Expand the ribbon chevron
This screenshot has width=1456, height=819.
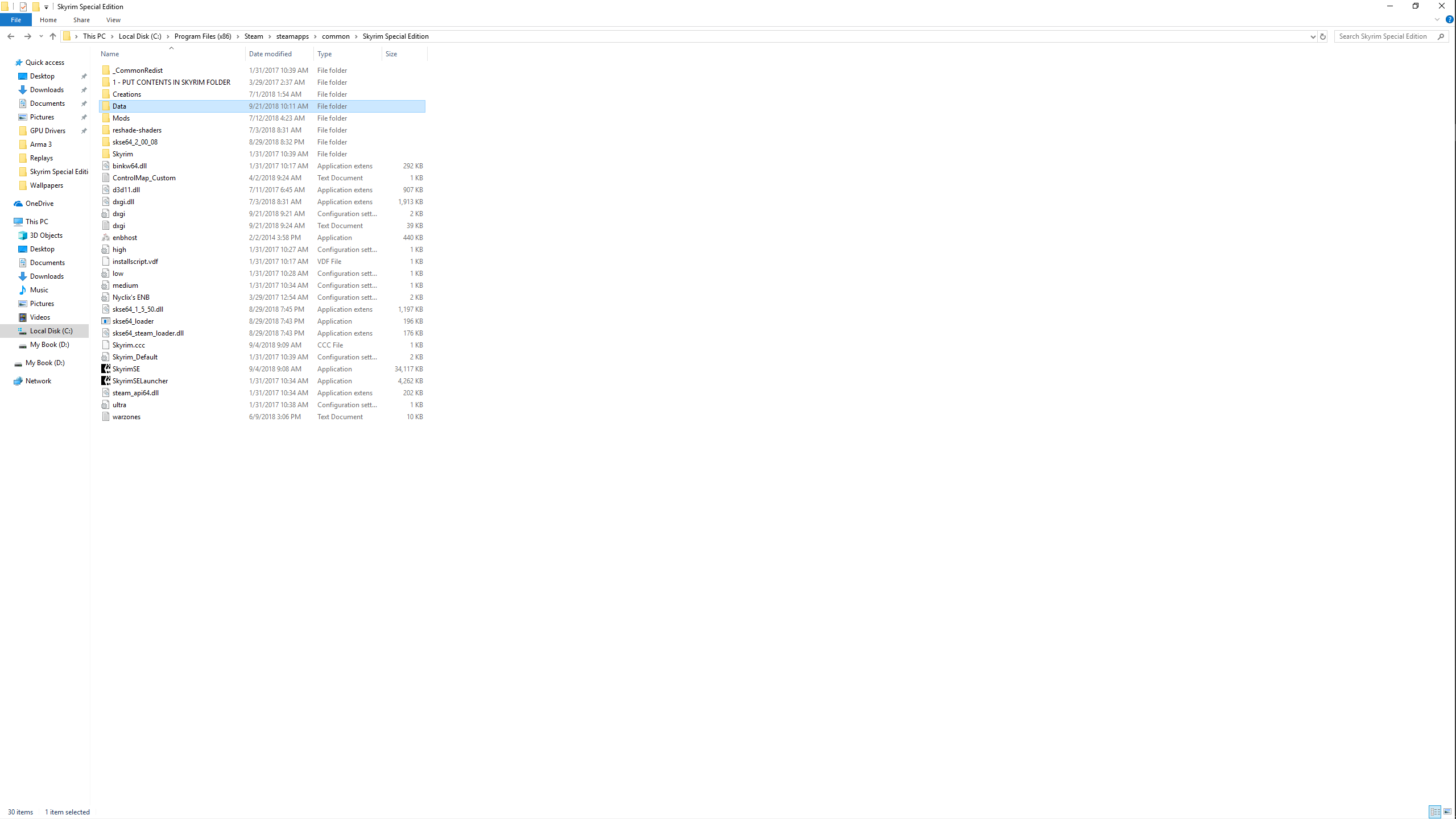coord(1437,19)
